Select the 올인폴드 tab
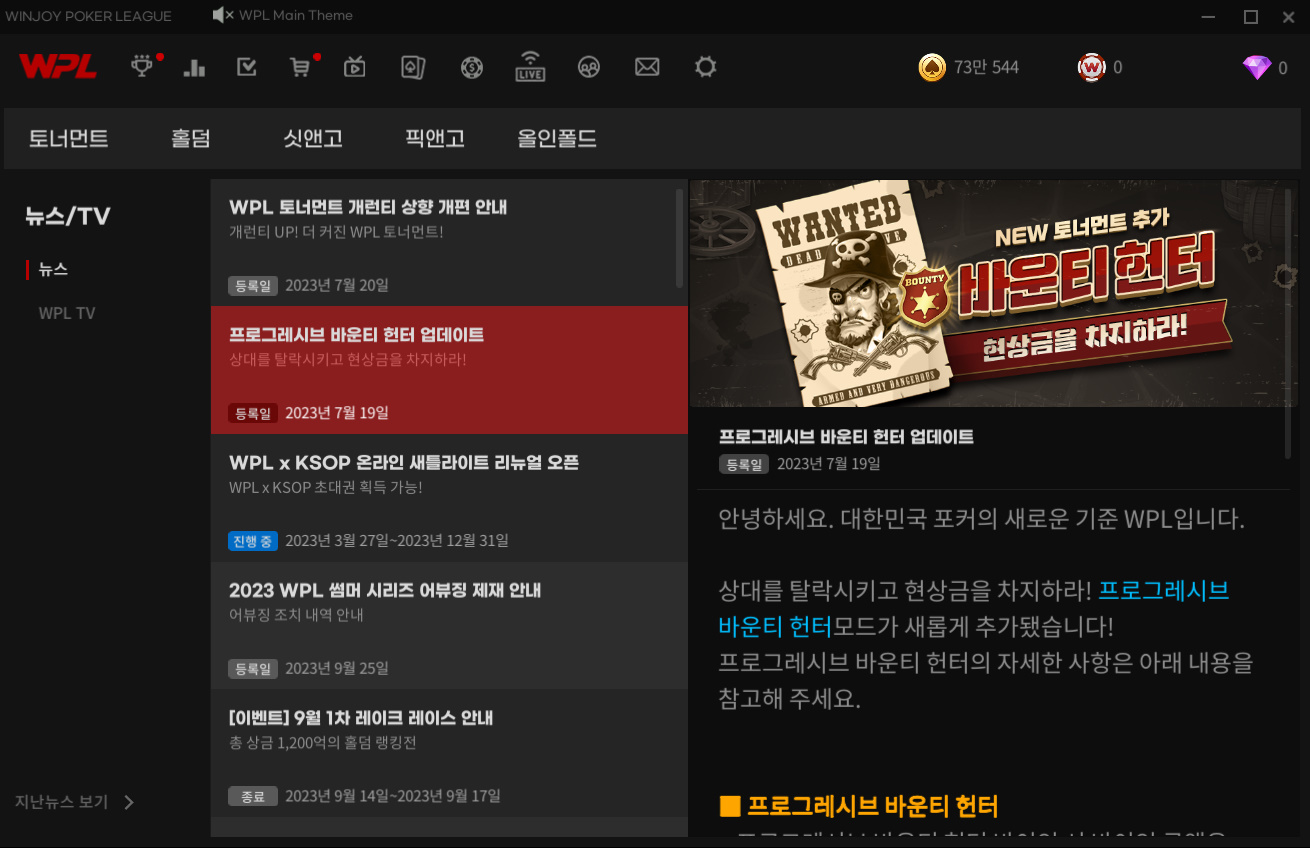The image size is (1310, 848). click(x=557, y=139)
